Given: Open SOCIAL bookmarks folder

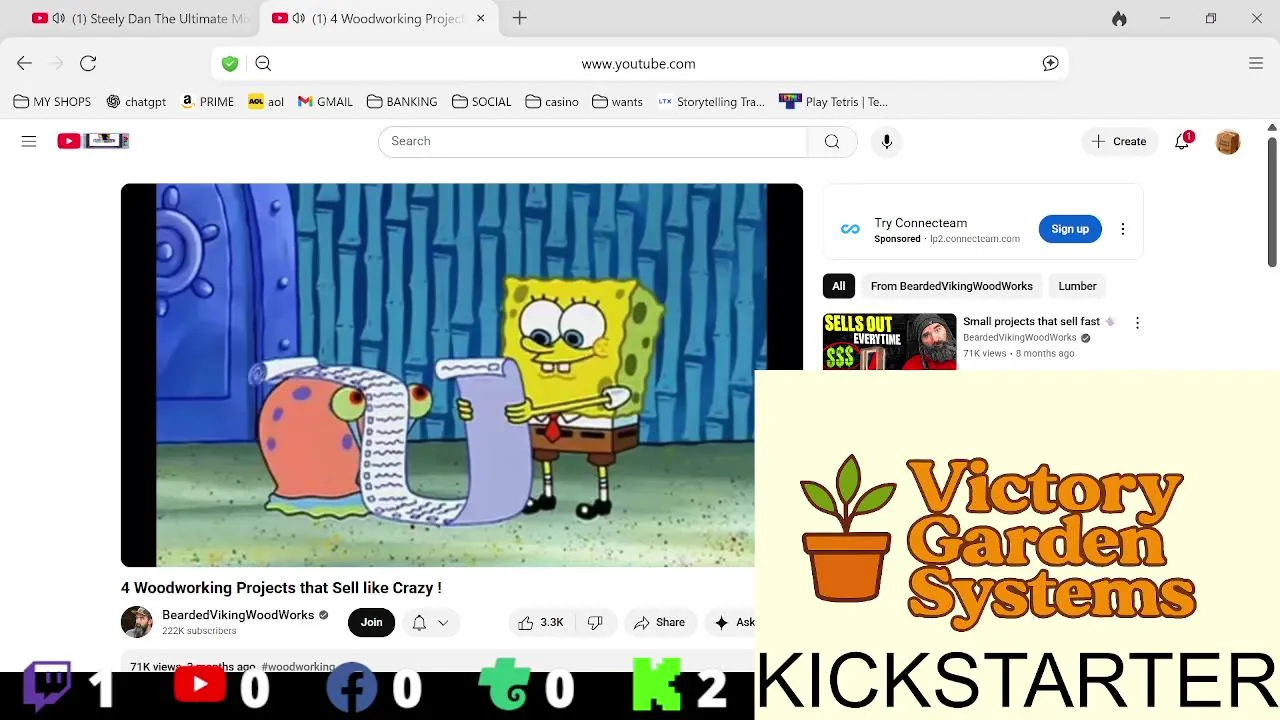Looking at the screenshot, I should (x=481, y=102).
